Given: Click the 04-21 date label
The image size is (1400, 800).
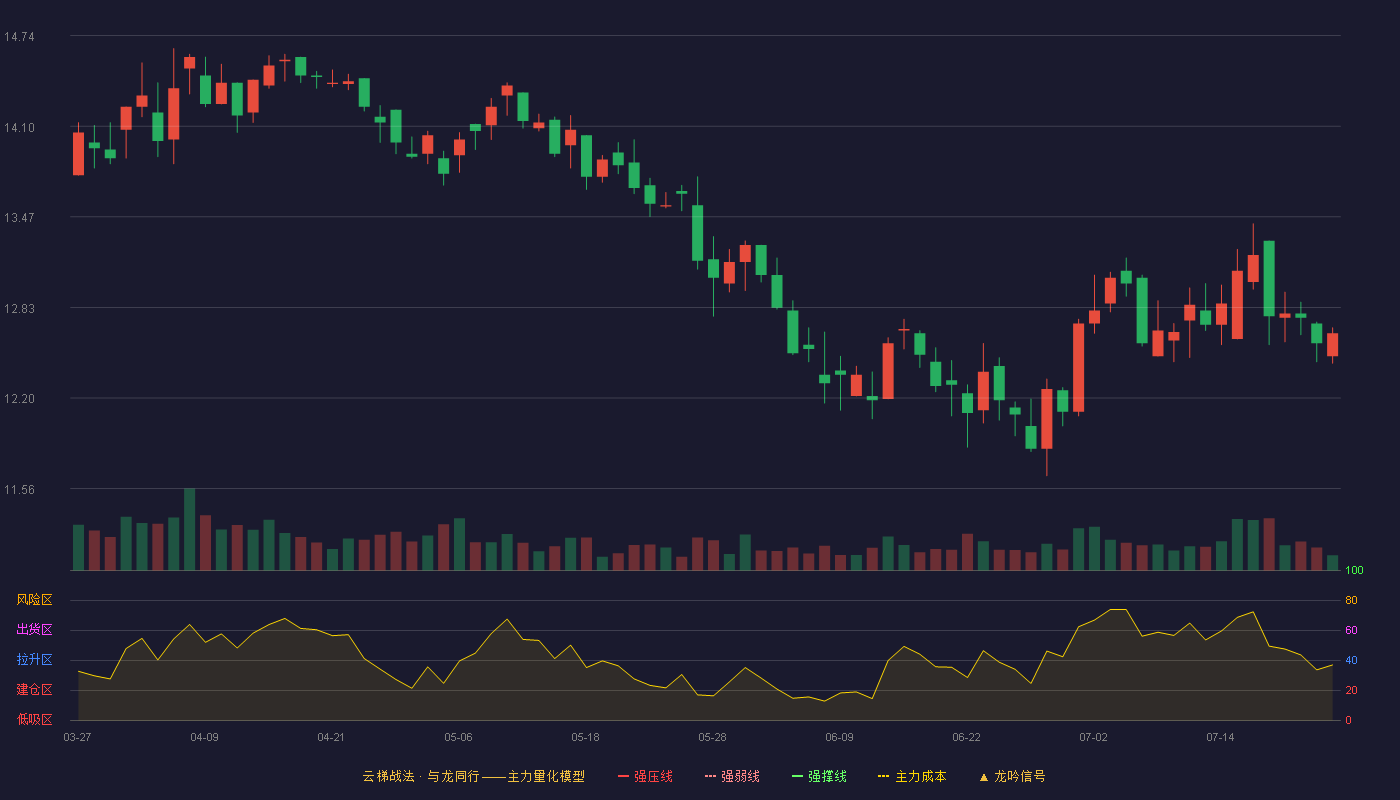Looking at the screenshot, I should tap(331, 737).
